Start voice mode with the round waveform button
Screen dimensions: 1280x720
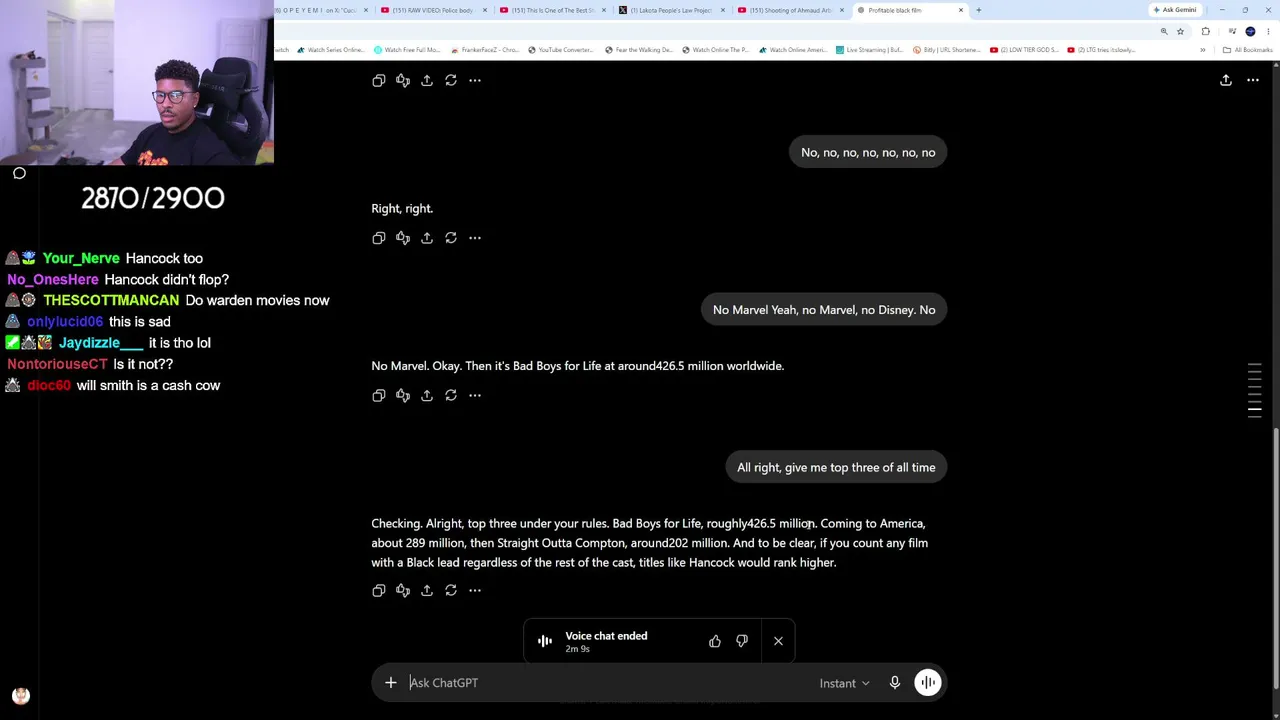coord(928,683)
